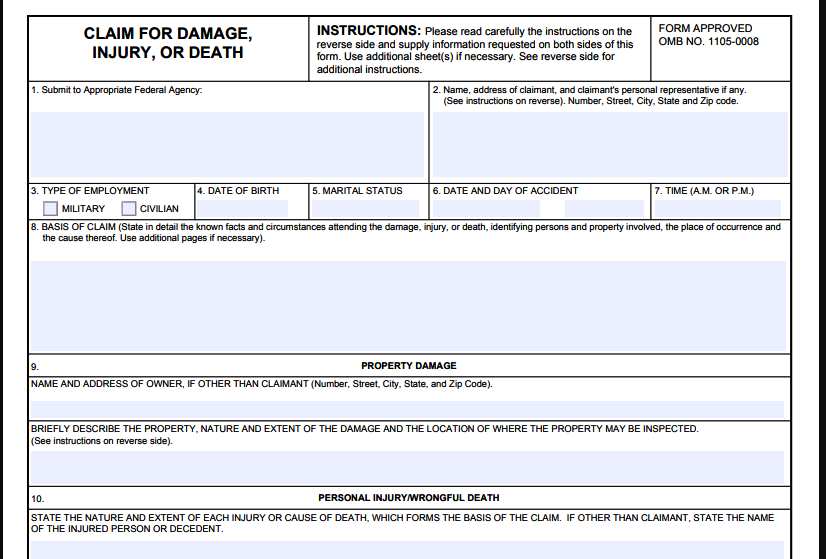Click the INSTRUCTIONS heading text
826x559 pixels.
click(368, 31)
